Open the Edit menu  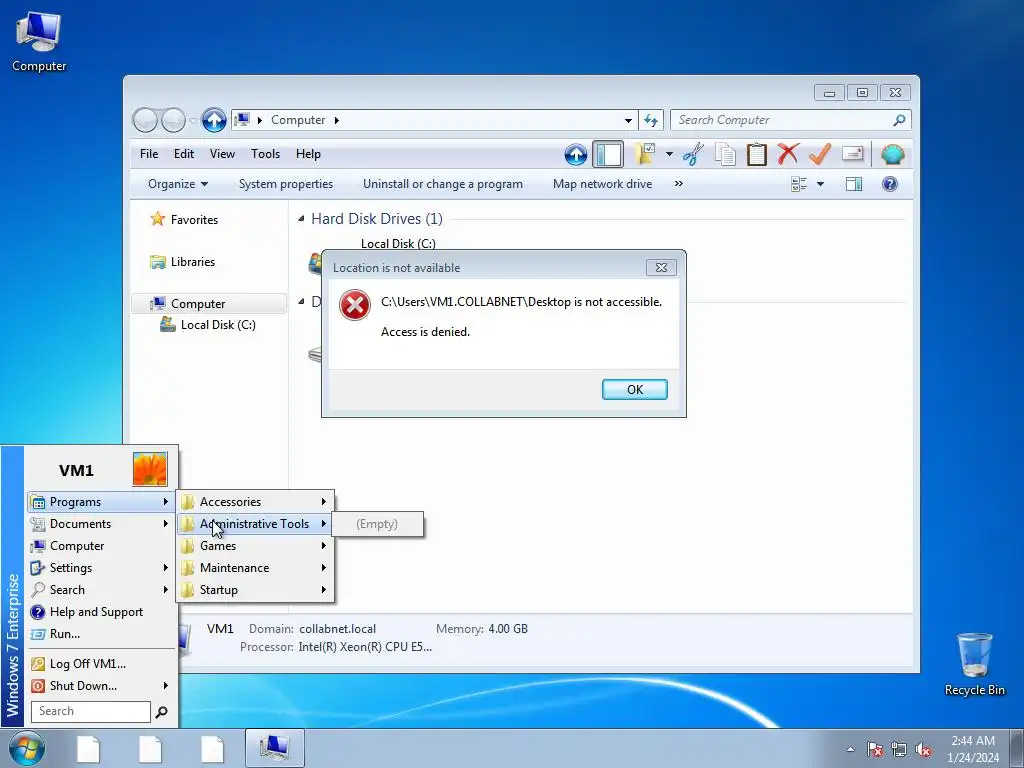(184, 153)
